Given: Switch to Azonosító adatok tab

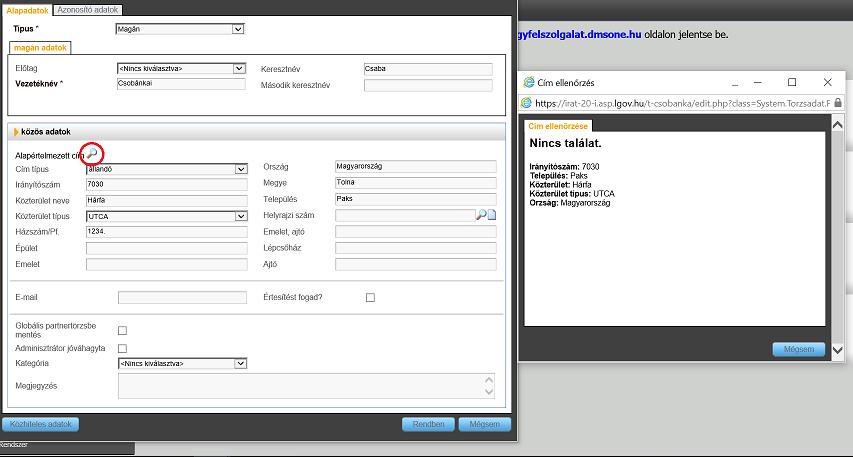Looking at the screenshot, I should (x=88, y=10).
